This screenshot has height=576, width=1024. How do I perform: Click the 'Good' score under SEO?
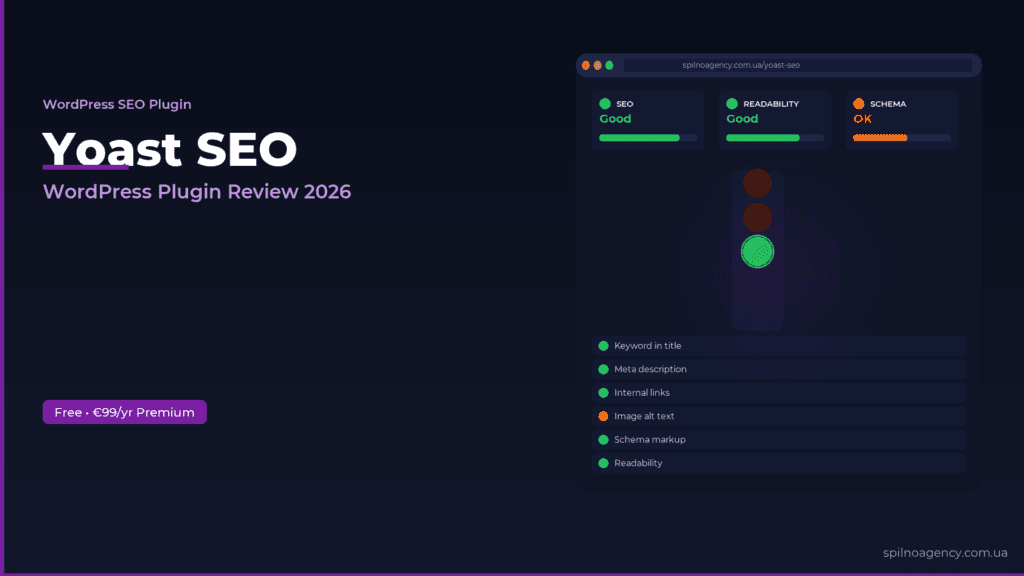pyautogui.click(x=615, y=119)
